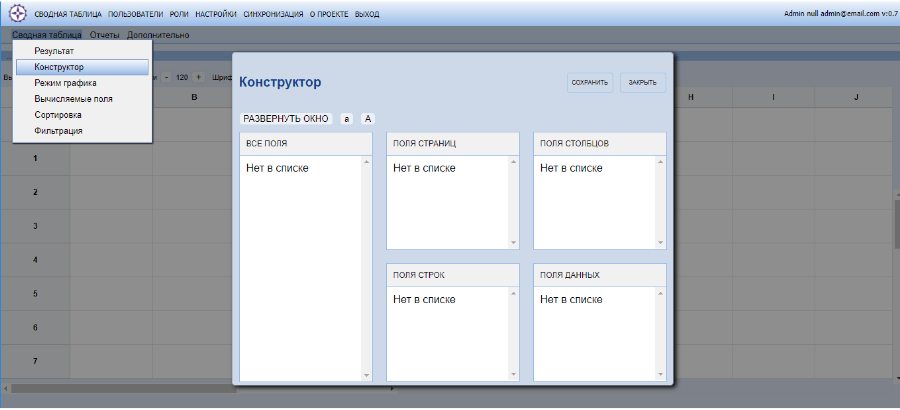Click down arrow of ВСЕ ПОЛЯ scrollbar
This screenshot has width=900, height=410.
coord(366,376)
